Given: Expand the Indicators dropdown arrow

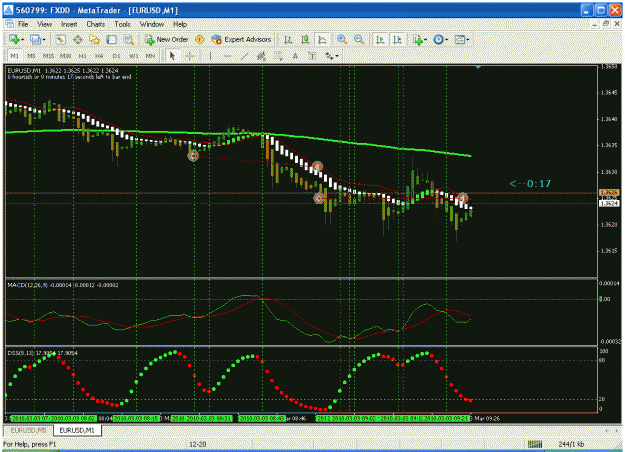Looking at the screenshot, I should (x=426, y=40).
